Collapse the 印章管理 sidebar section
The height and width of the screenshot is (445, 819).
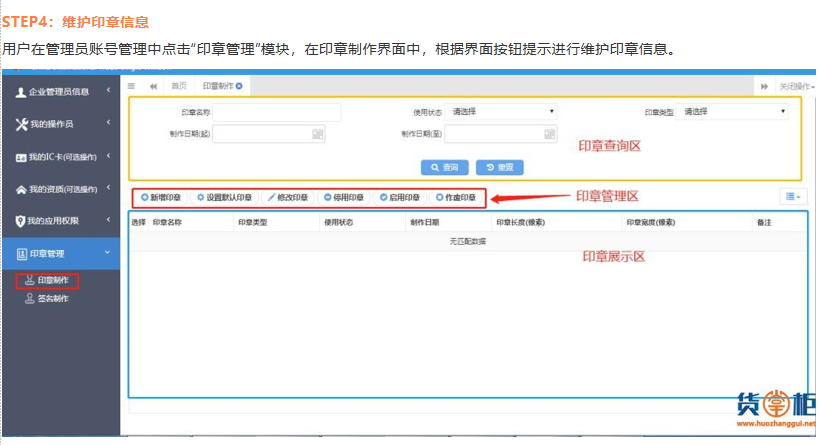coord(60,254)
